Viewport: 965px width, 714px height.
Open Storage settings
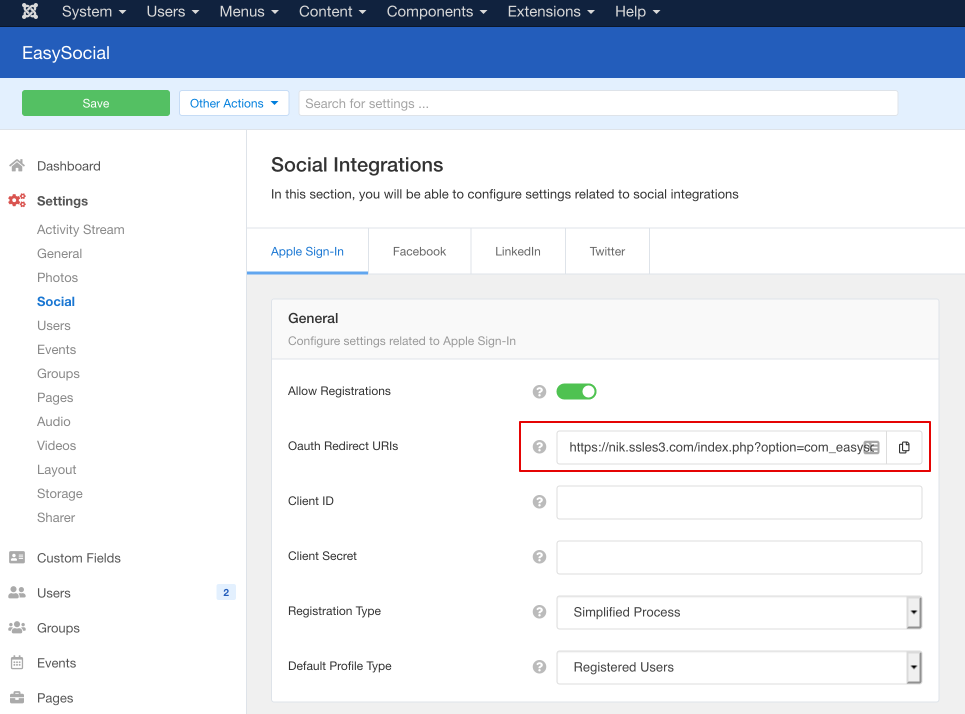(60, 494)
